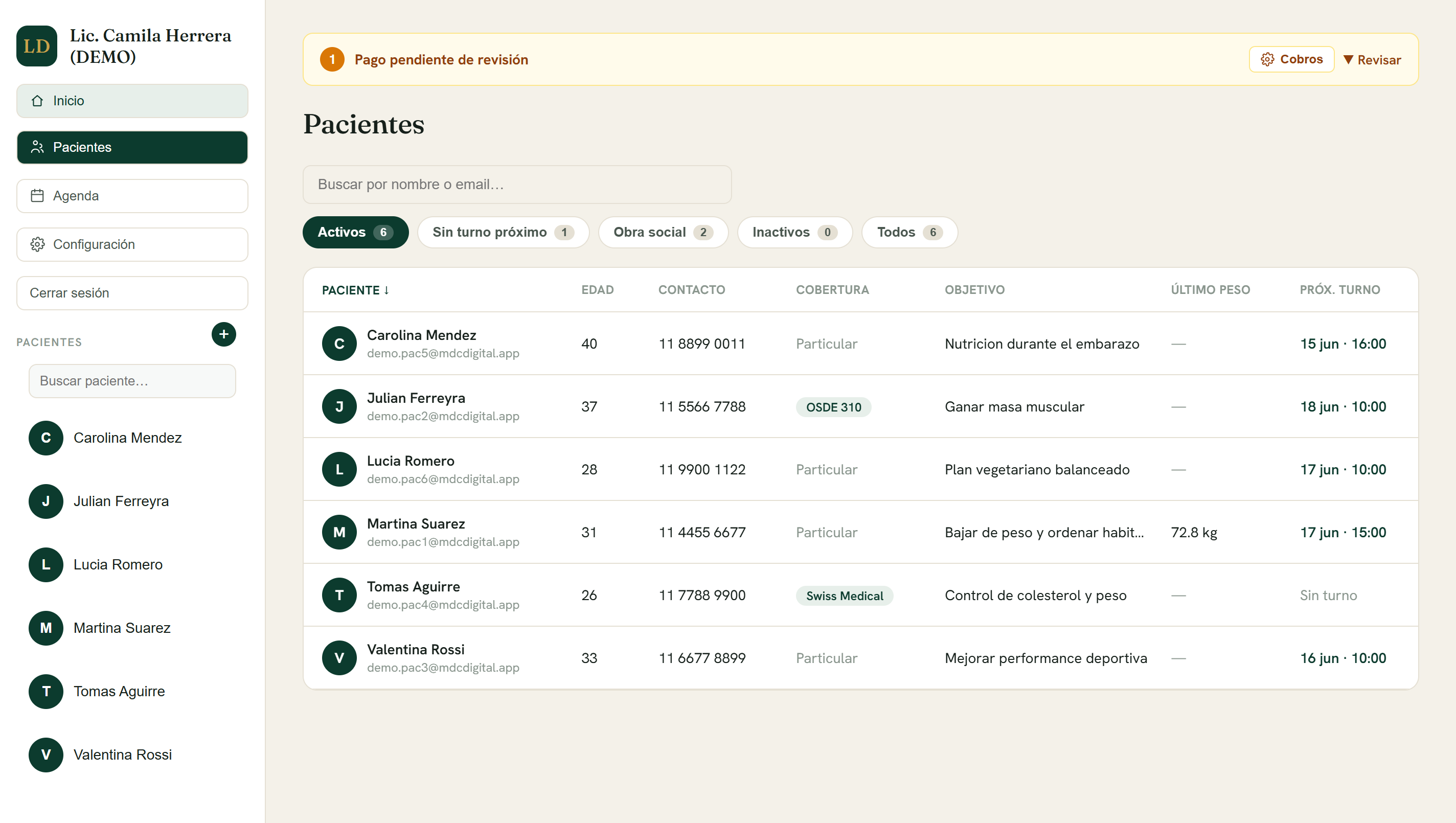
Task: Click Martina Suarez avatar in sidebar
Action: tap(46, 627)
